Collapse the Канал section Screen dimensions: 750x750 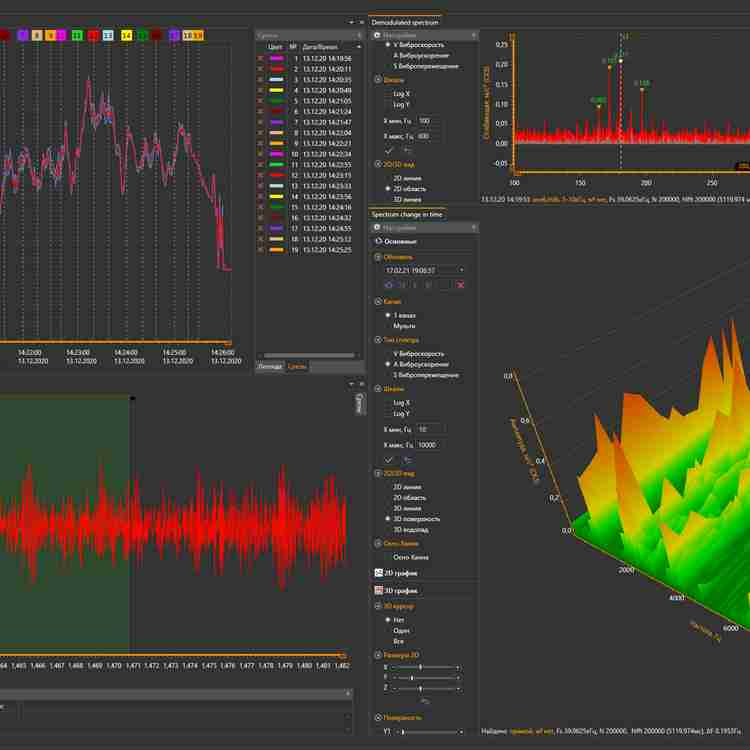(377, 301)
